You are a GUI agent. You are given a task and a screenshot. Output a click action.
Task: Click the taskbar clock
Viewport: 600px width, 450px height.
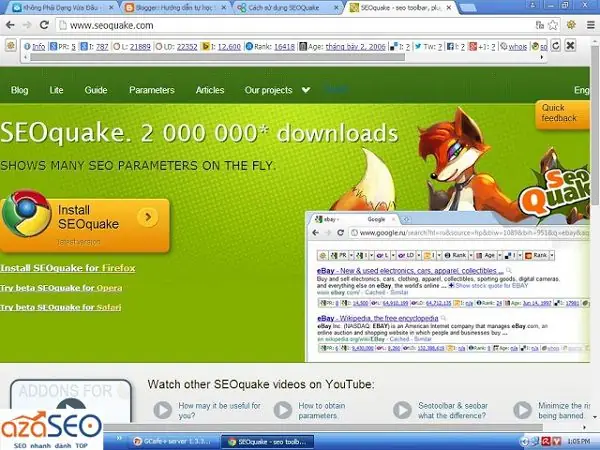point(579,441)
